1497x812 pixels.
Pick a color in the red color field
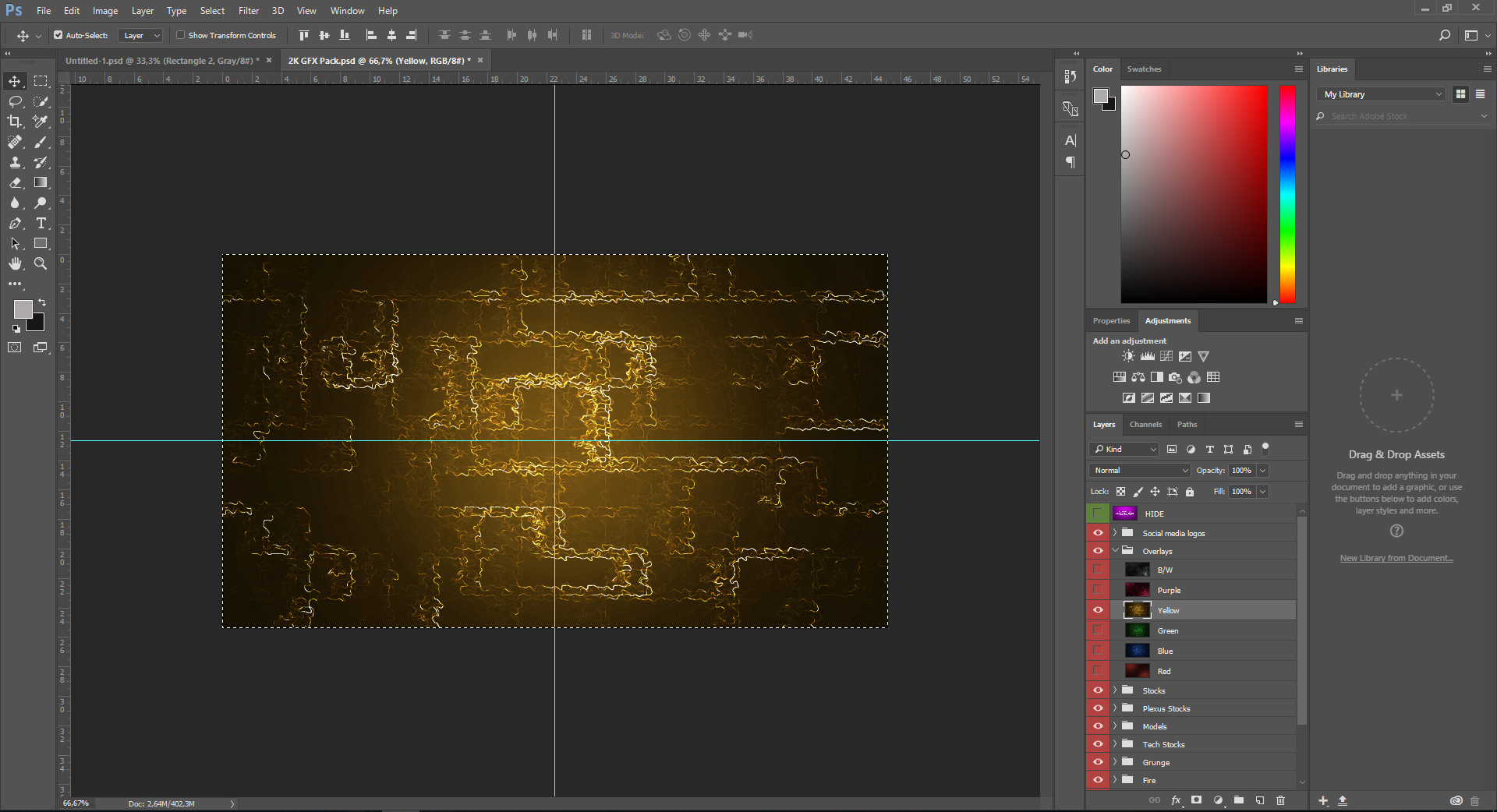(1194, 194)
